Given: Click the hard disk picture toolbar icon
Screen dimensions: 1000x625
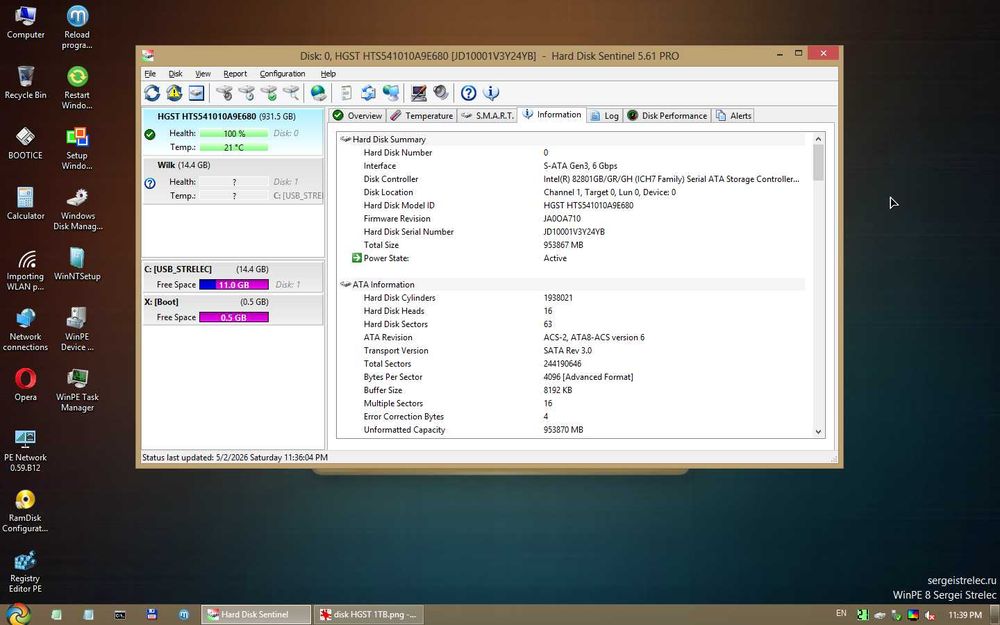Looking at the screenshot, I should 196,93.
